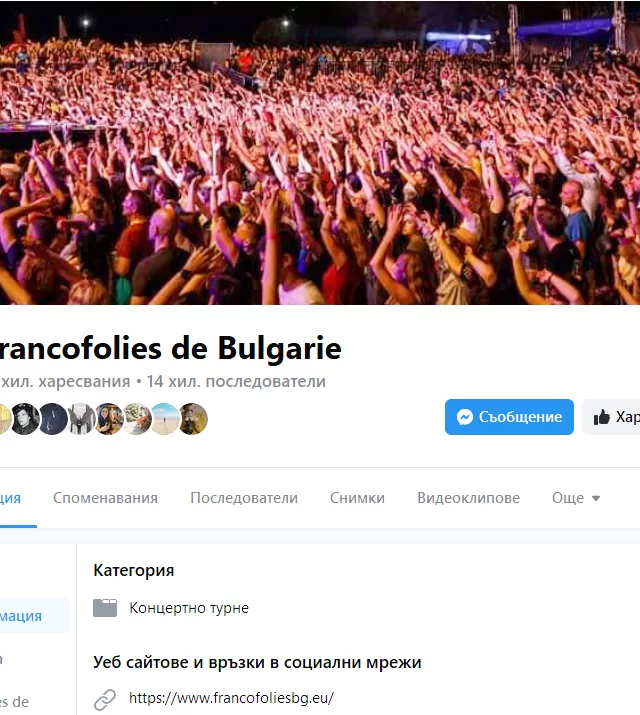Open the last follower avatar with yellow clothing
The height and width of the screenshot is (715, 640).
(193, 419)
